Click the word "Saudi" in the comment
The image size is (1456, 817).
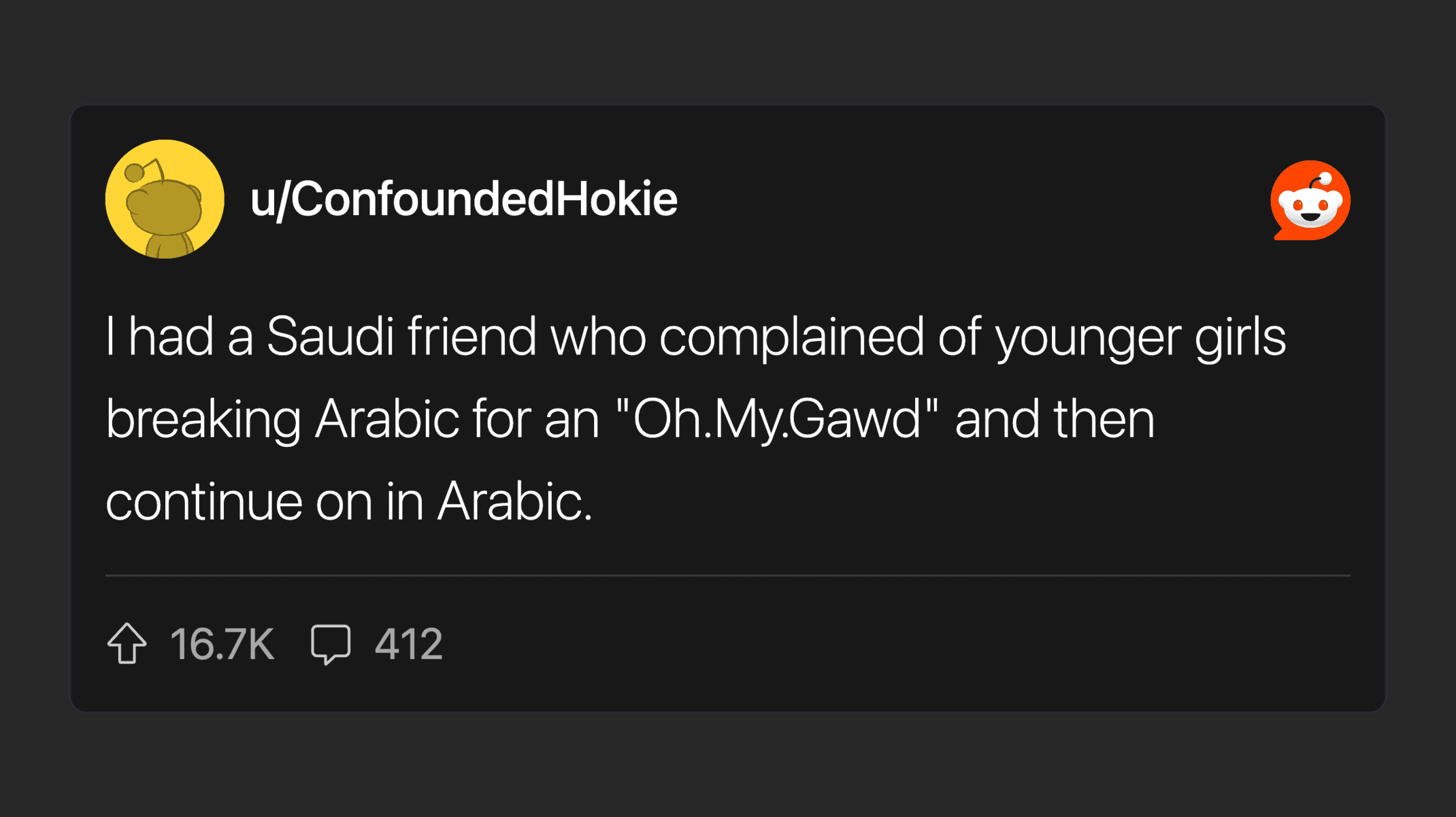pyautogui.click(x=330, y=336)
